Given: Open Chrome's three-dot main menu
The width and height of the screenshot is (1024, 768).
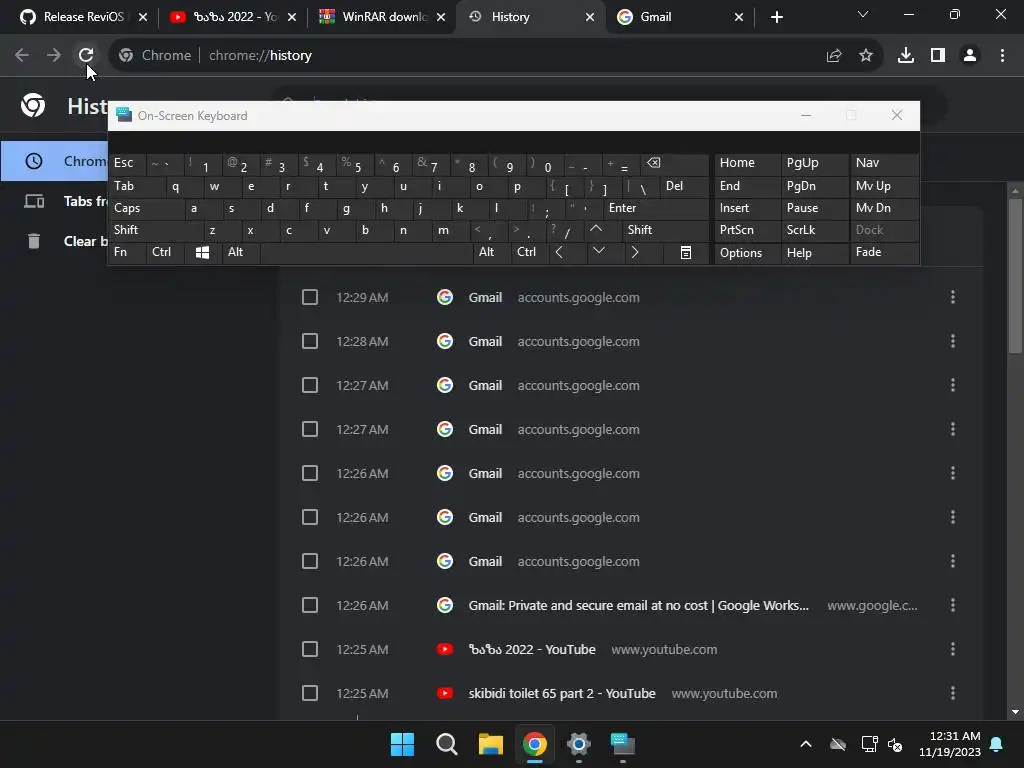Looking at the screenshot, I should pos(1002,56).
